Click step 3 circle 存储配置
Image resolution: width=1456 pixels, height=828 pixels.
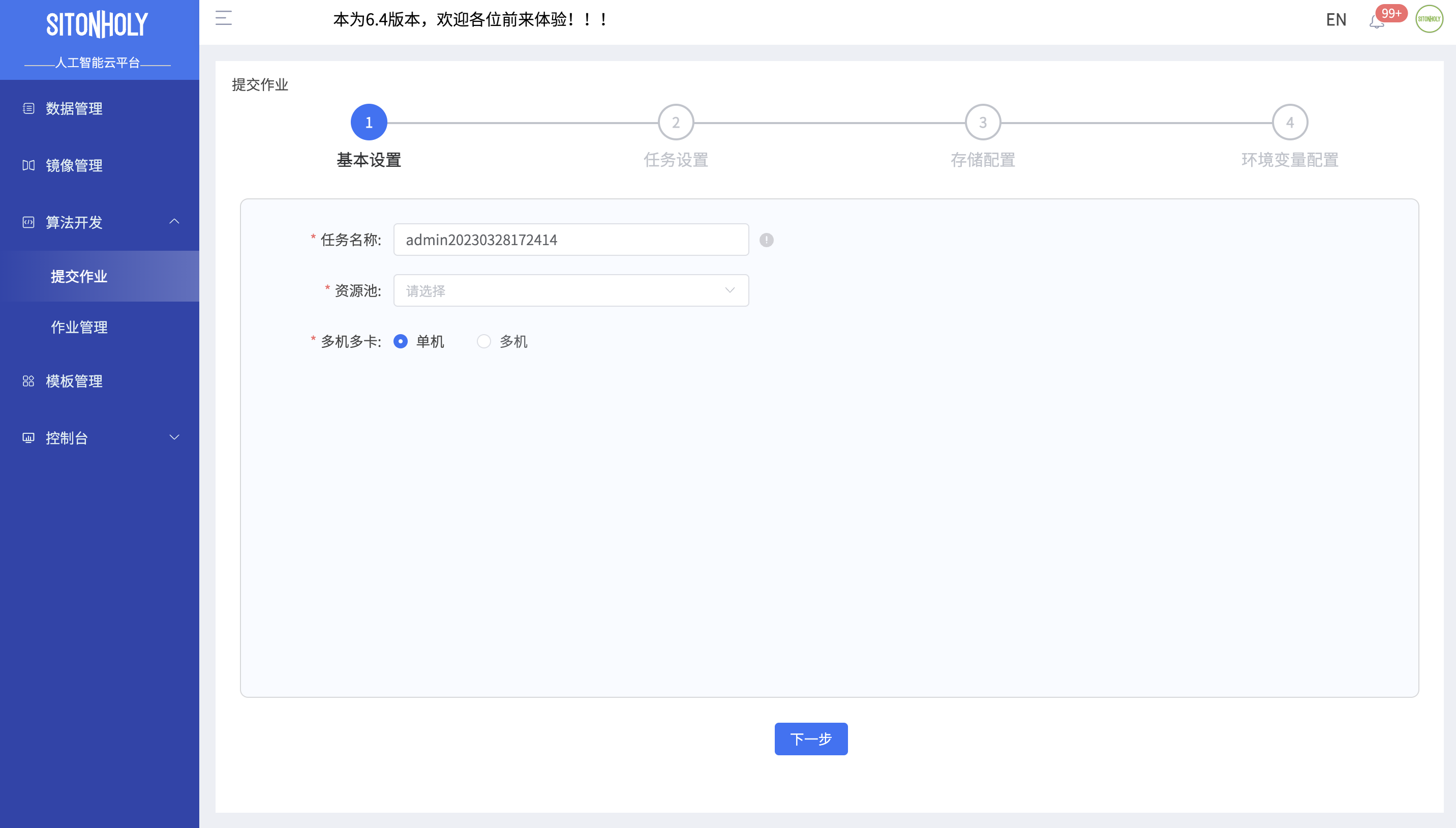[983, 122]
